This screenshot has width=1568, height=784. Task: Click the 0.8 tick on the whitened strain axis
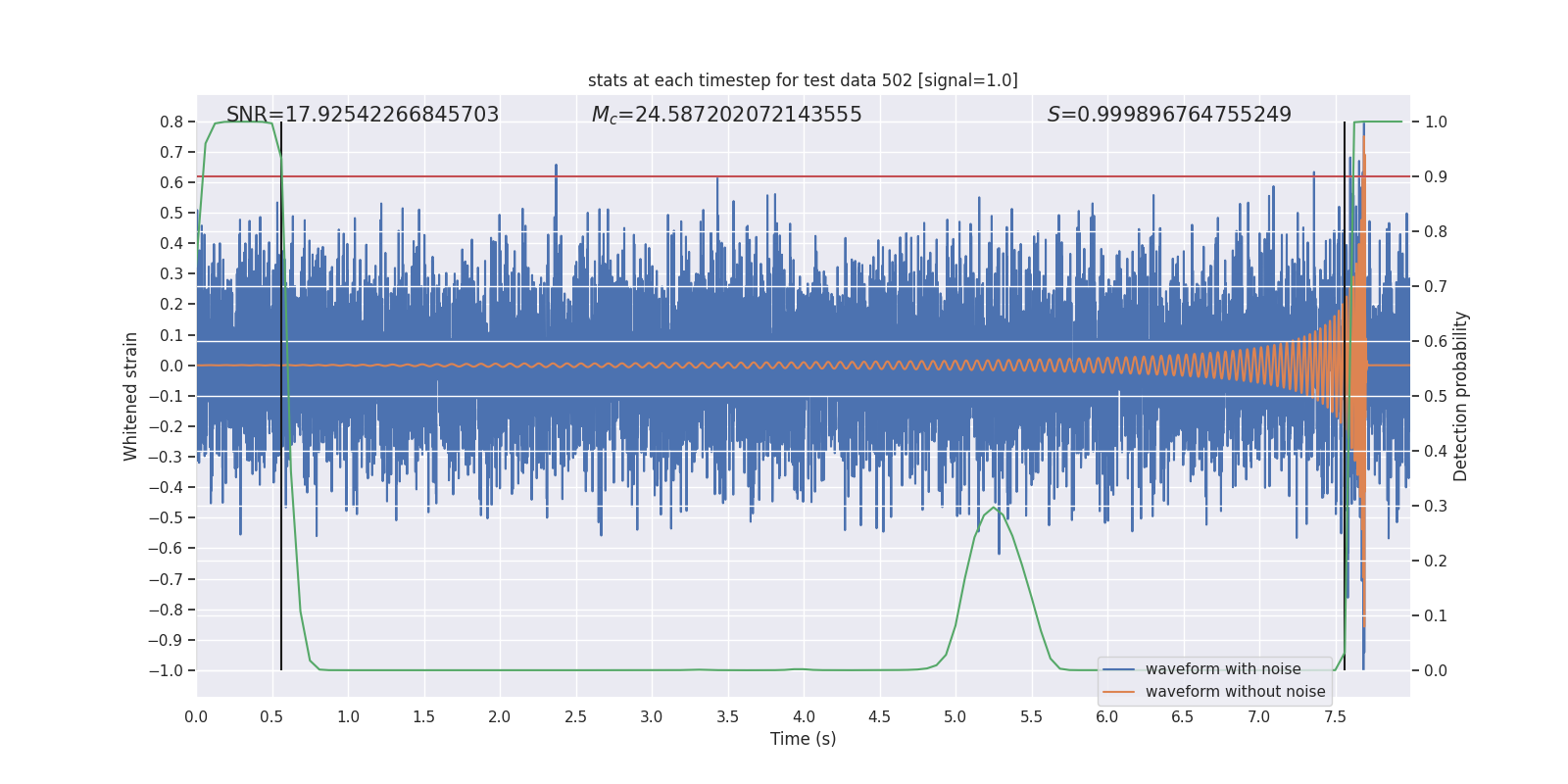[171, 122]
